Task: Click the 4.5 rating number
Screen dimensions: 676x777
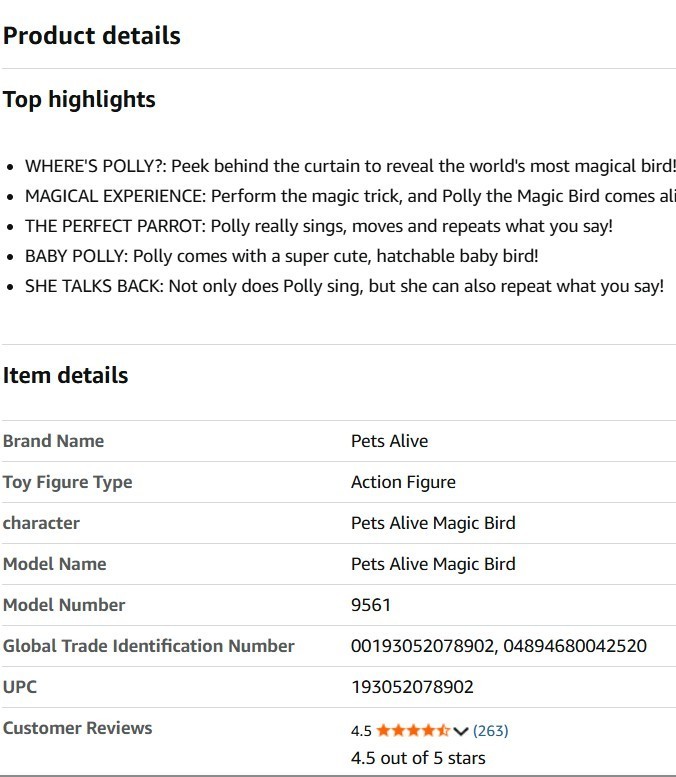Action: click(x=361, y=731)
